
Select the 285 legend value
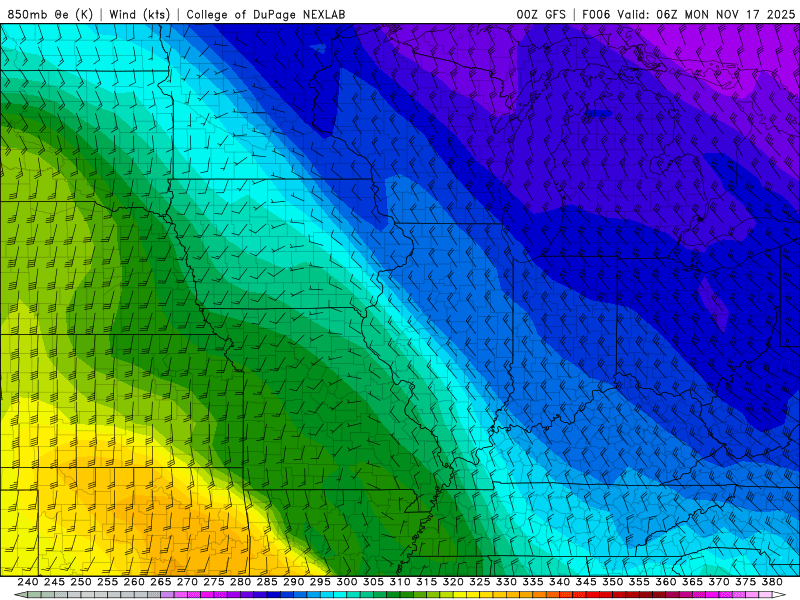[267, 582]
